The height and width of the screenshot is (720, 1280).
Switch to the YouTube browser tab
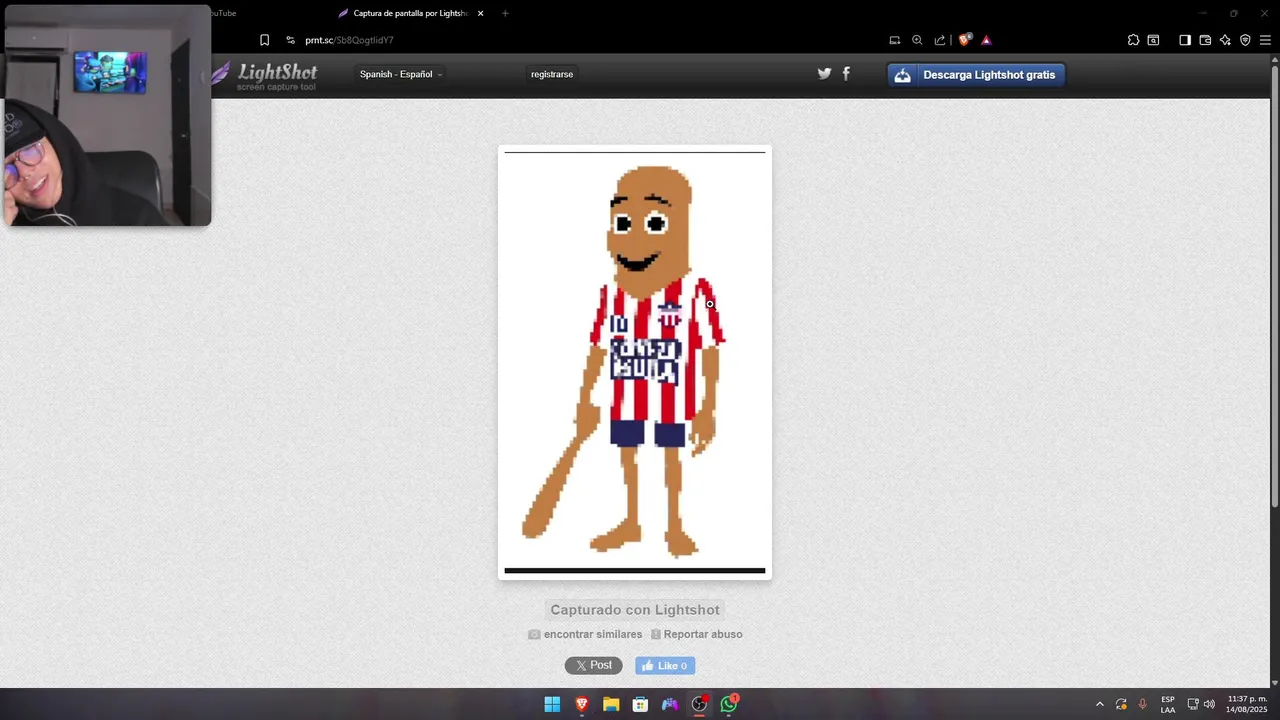coord(225,13)
